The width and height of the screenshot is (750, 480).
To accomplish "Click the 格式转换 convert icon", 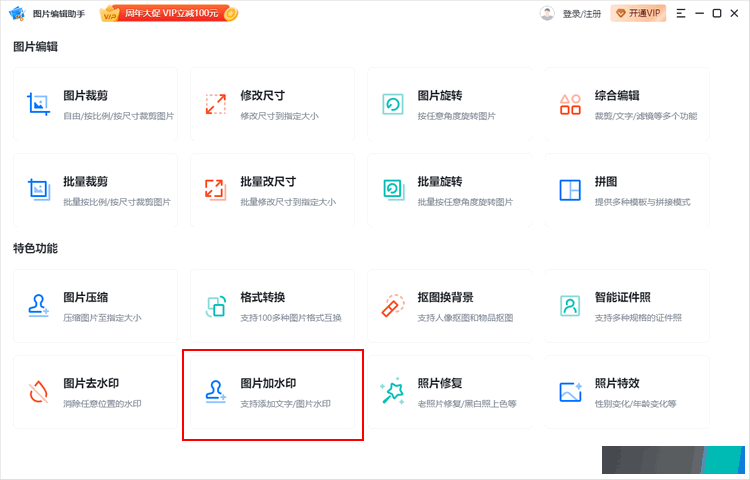I will pos(216,306).
